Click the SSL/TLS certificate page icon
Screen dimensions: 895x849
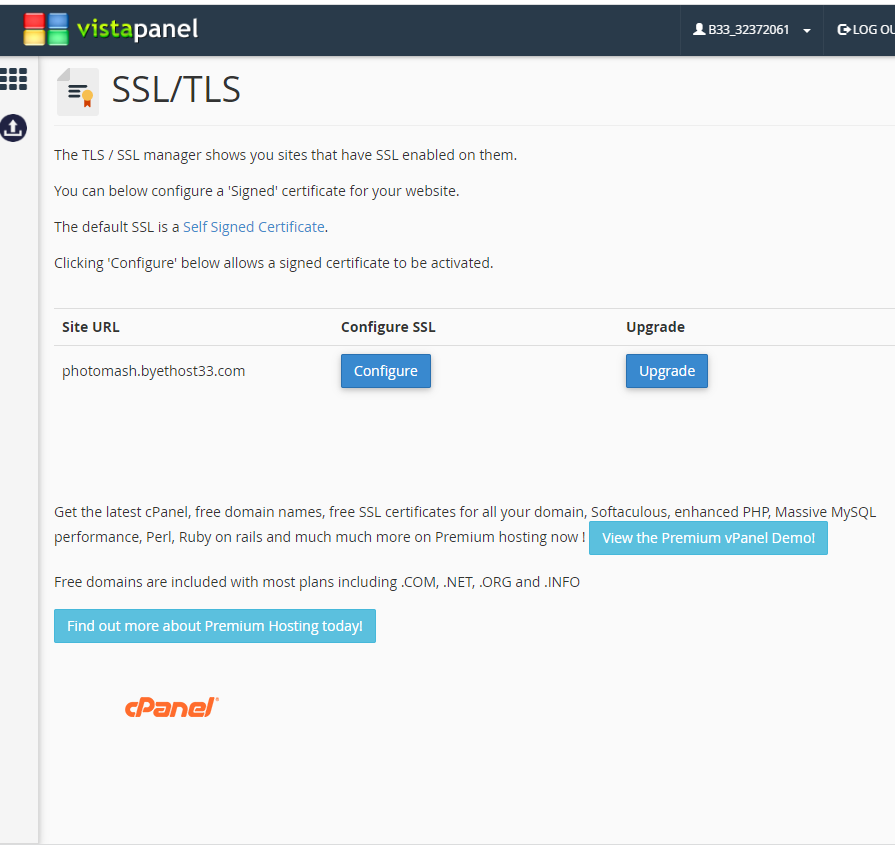click(x=78, y=92)
